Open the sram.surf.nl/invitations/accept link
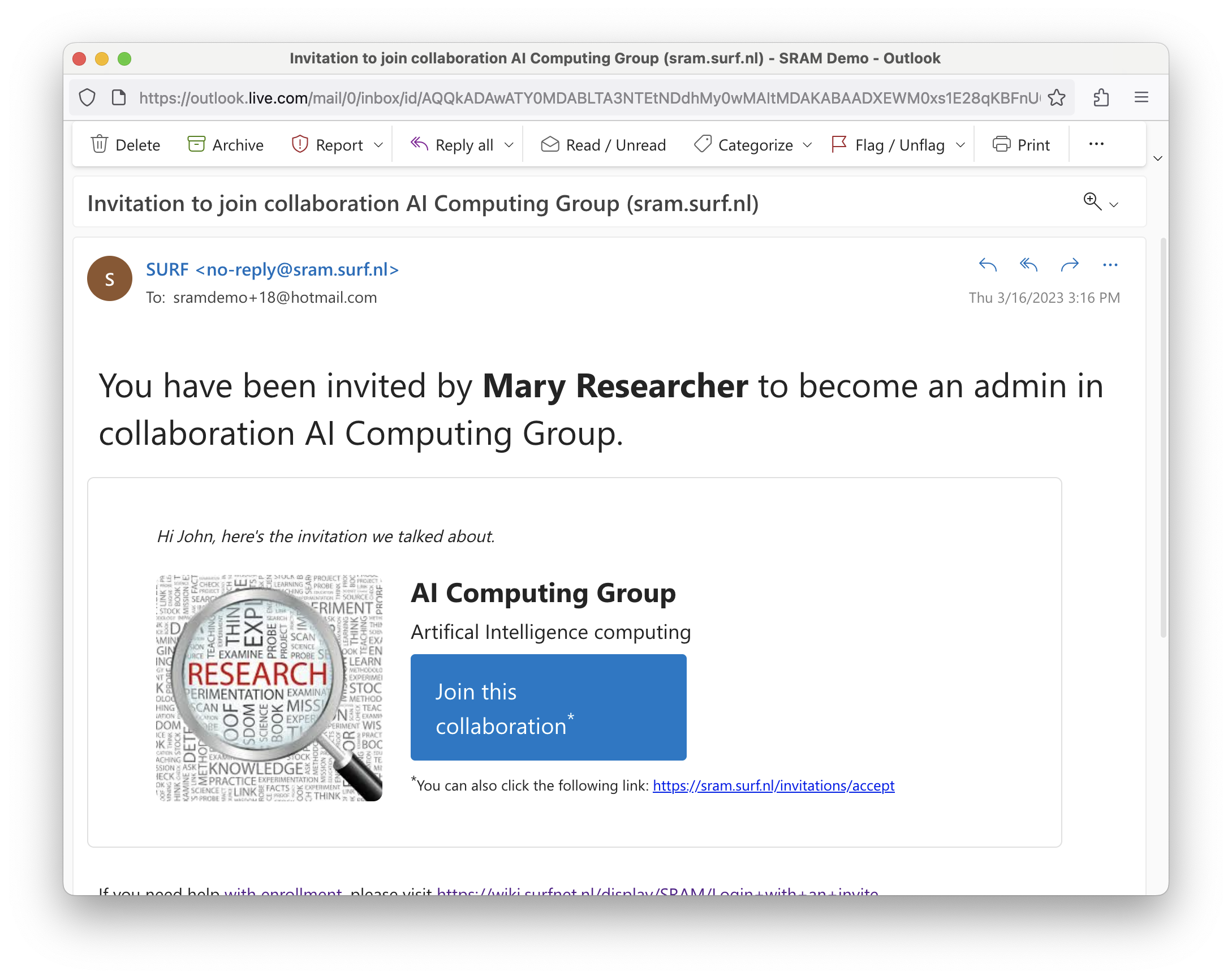Viewport: 1232px width, 979px height. [773, 785]
